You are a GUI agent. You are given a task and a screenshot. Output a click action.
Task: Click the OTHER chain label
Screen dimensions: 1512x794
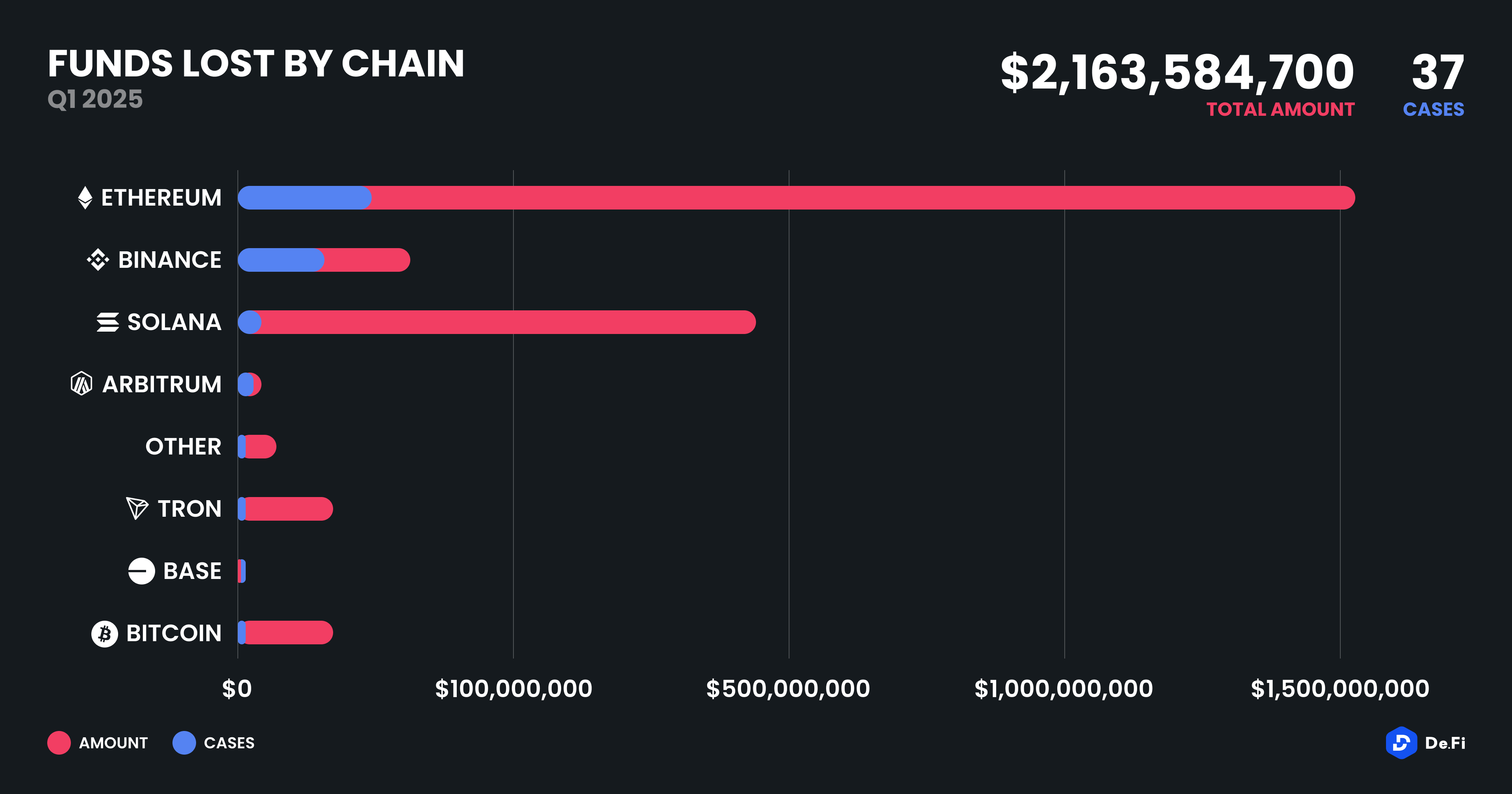183,446
